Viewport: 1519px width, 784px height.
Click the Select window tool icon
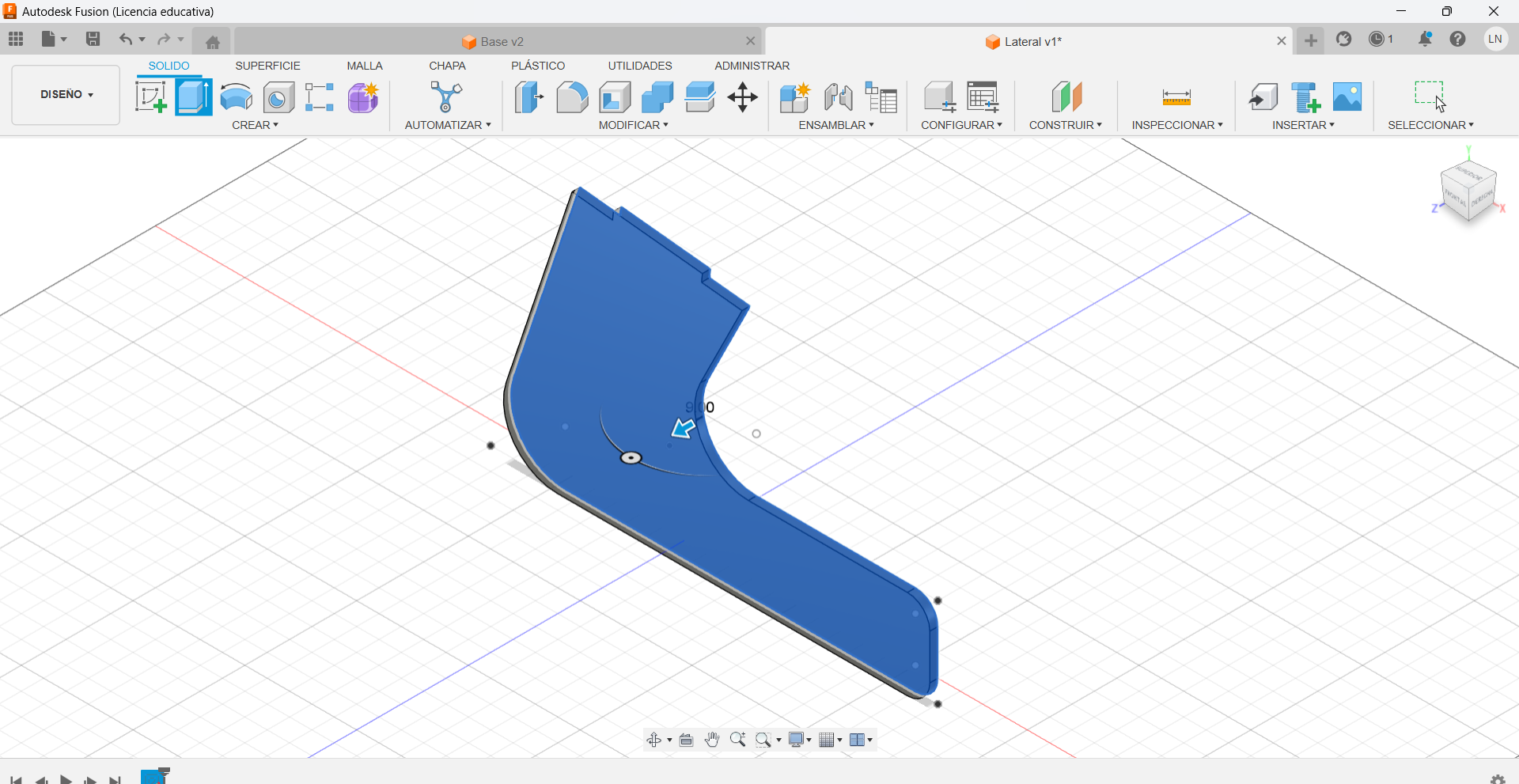click(1430, 97)
